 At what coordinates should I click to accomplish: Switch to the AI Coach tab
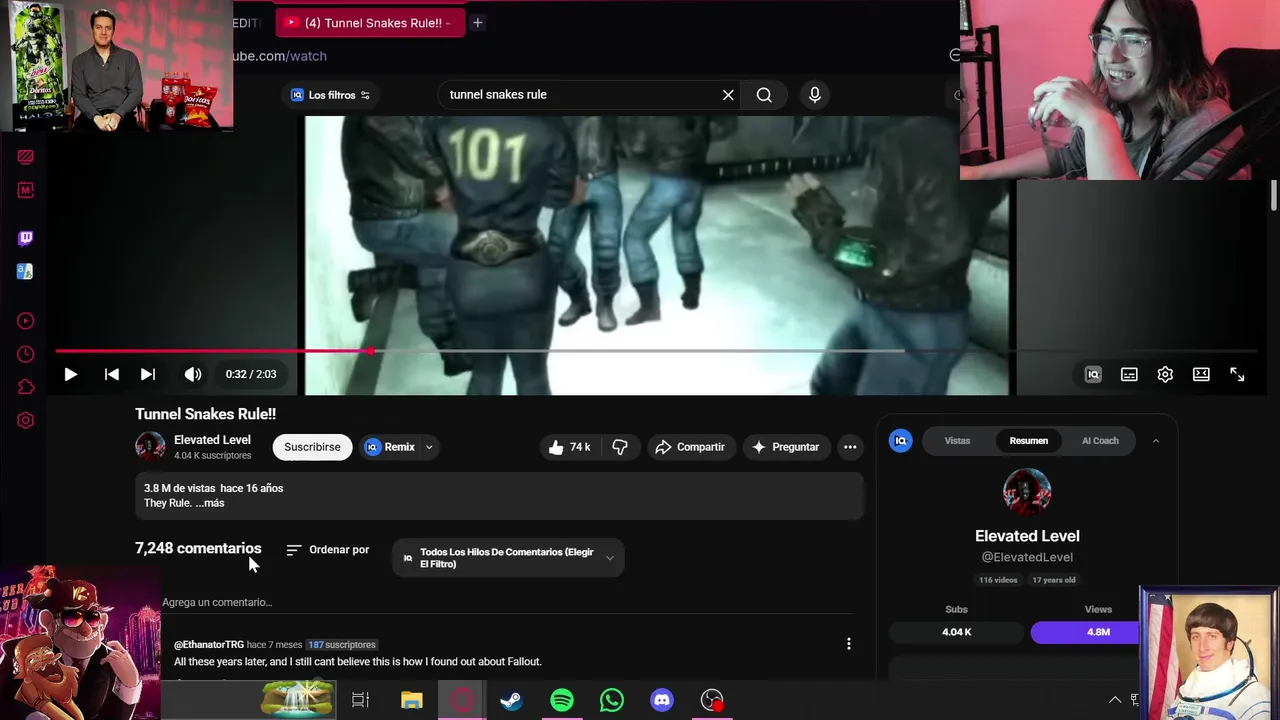(x=1100, y=441)
